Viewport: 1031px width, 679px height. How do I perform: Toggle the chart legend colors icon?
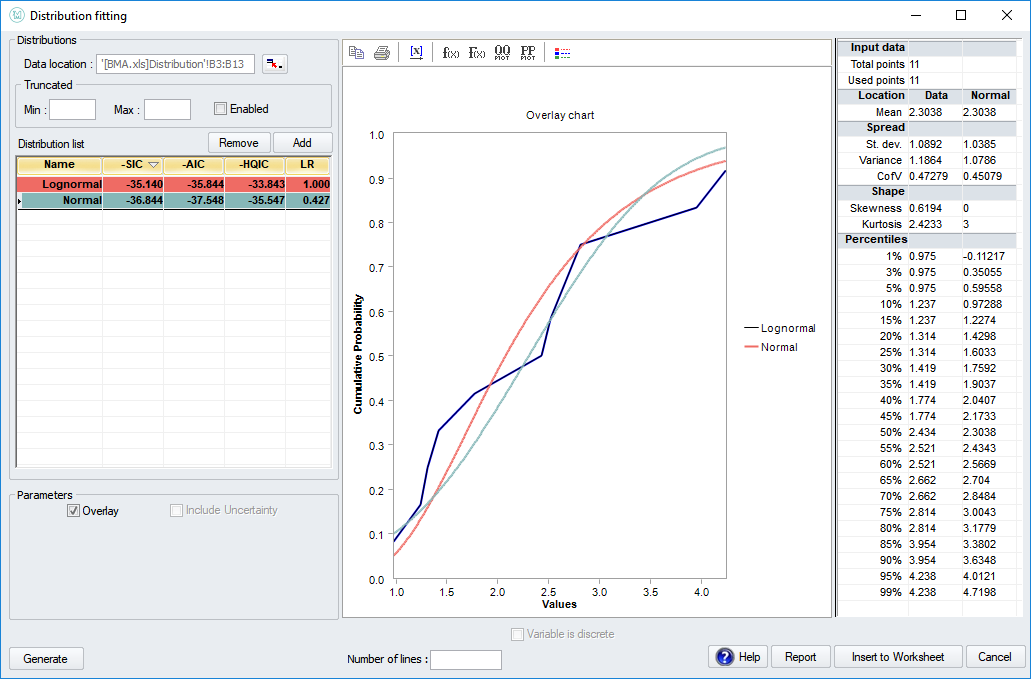(x=562, y=52)
